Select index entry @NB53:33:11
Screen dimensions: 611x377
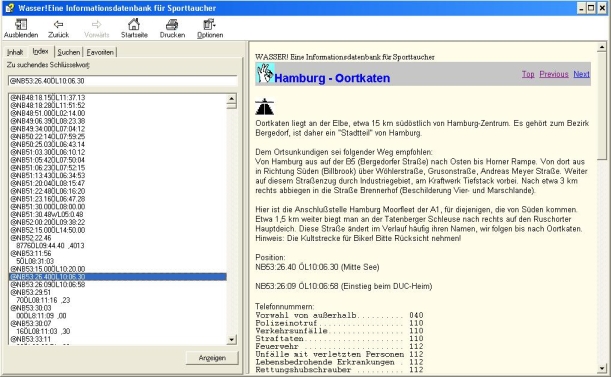pyautogui.click(x=30, y=339)
